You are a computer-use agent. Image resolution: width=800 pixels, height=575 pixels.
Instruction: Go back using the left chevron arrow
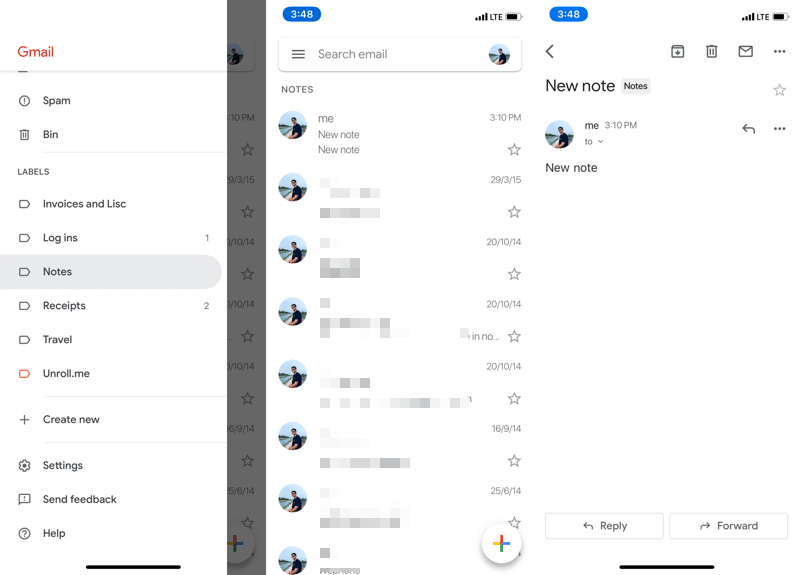click(549, 52)
